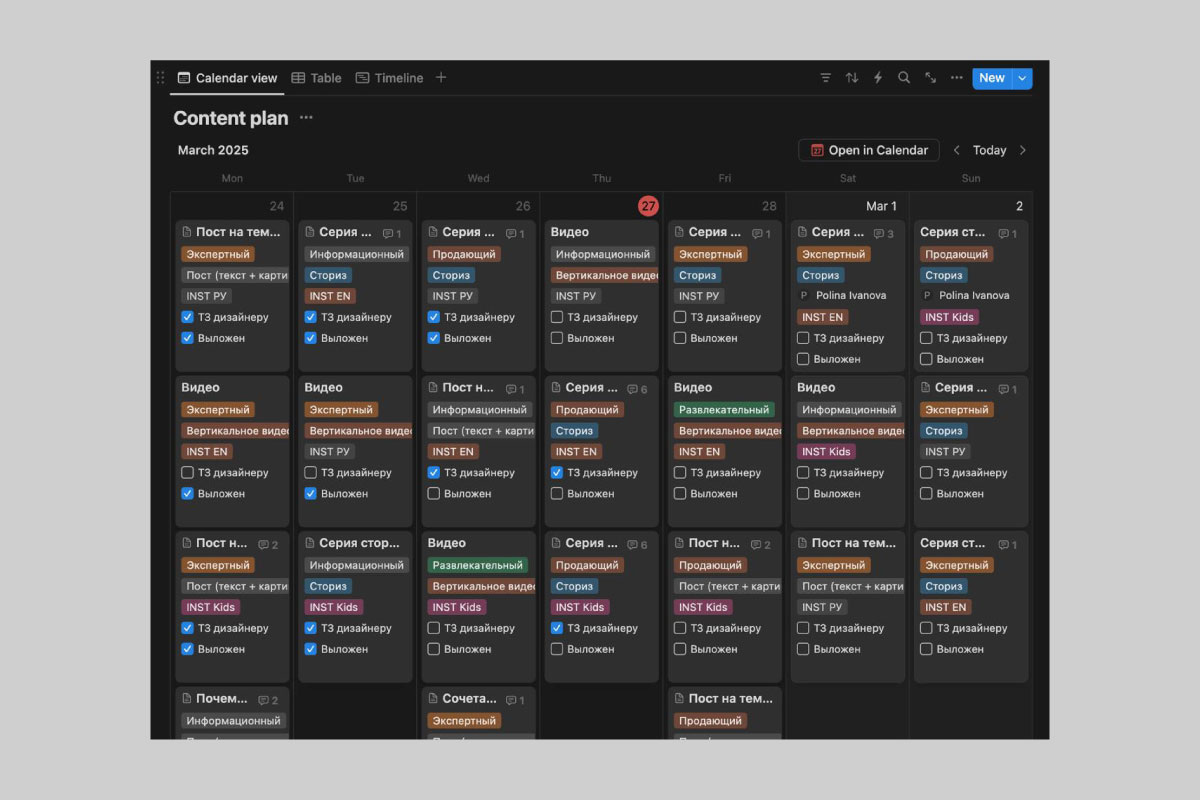Click the green Развлекательный tag on Friday's Видео card
The image size is (1200, 800).
[x=725, y=410]
